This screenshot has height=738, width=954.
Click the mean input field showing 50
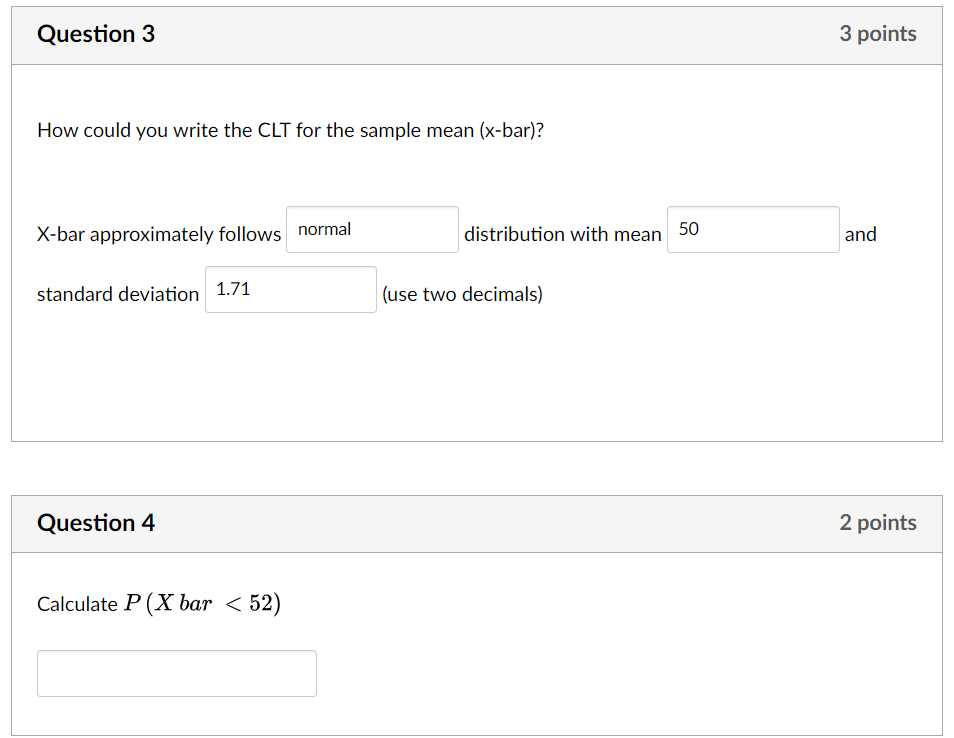point(753,230)
